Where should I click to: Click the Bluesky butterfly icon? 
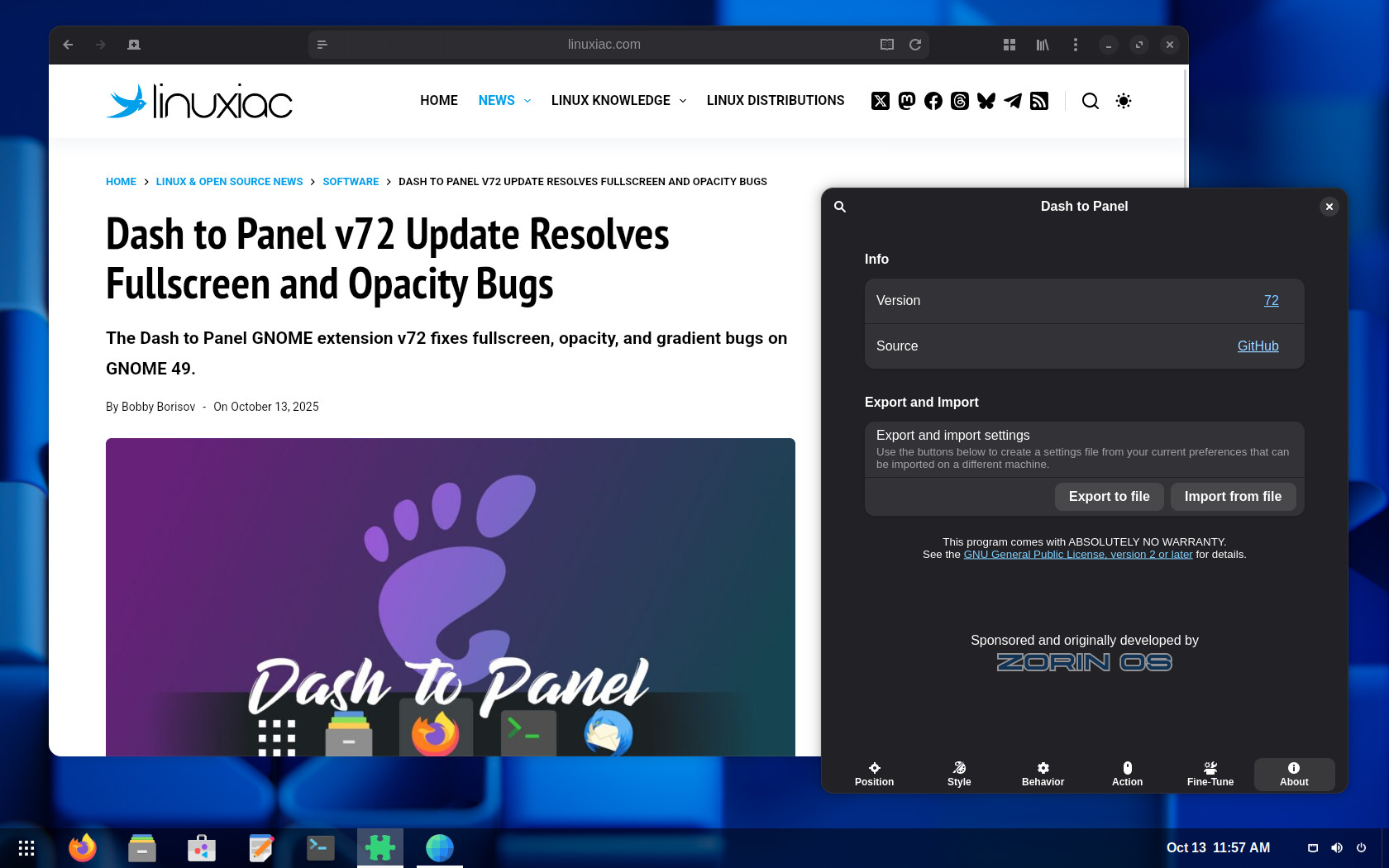click(x=986, y=101)
